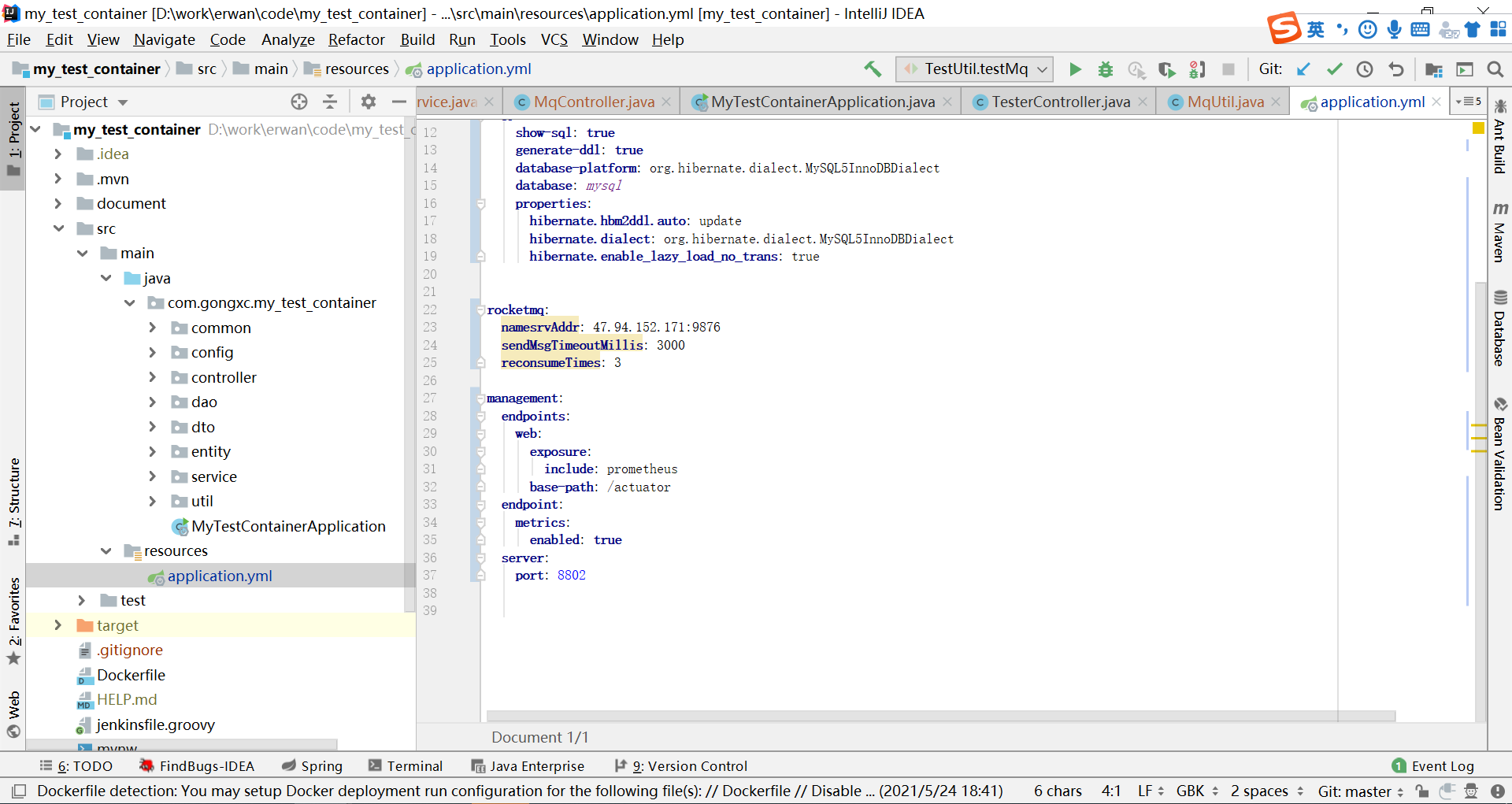Run TestUtil.testMq with the green play icon
Image resolution: width=1512 pixels, height=804 pixels.
(1075, 69)
